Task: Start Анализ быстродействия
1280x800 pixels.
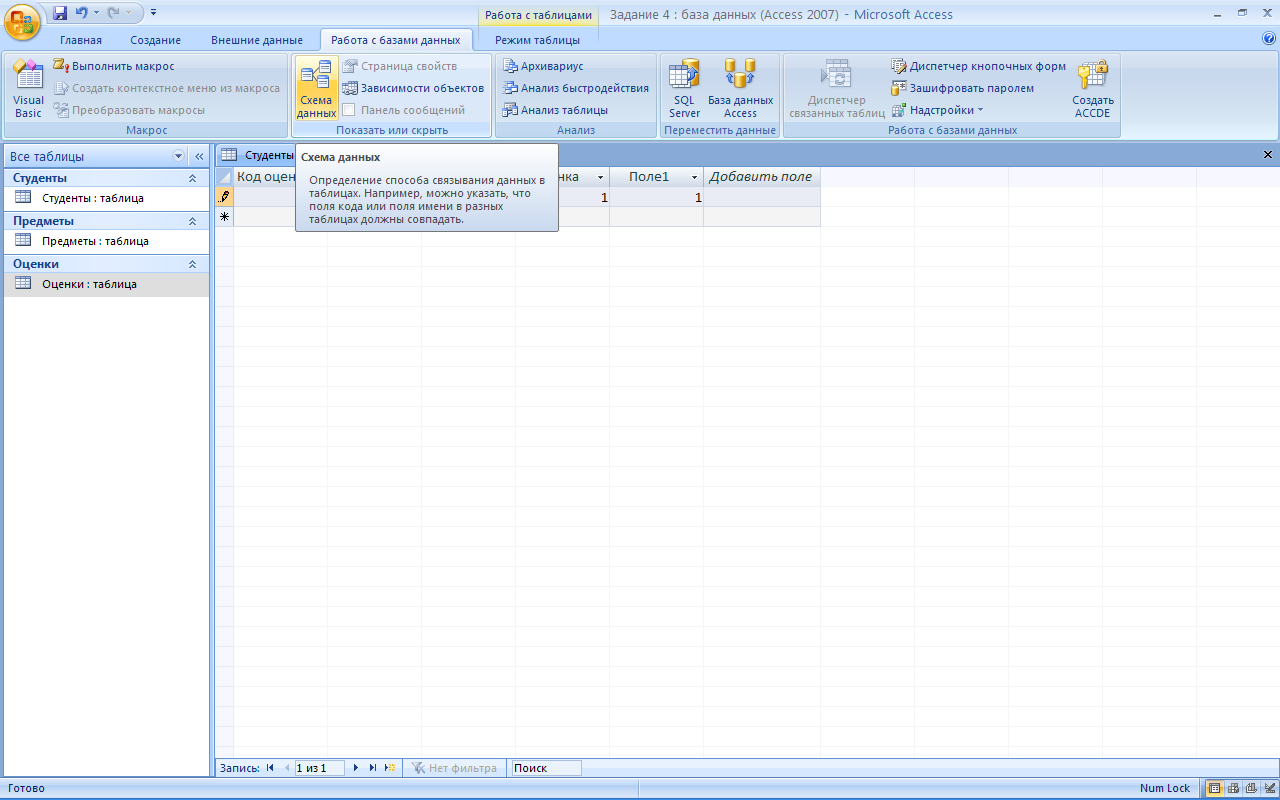Action: (576, 88)
